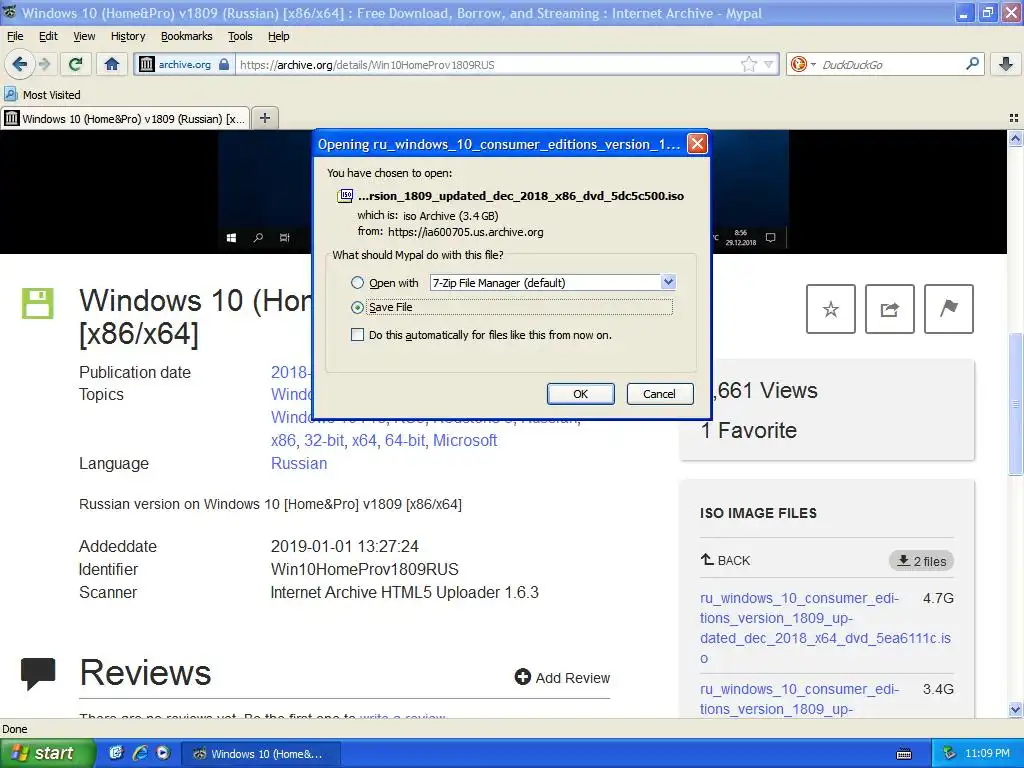Bookmark this page with the star icon
The image size is (1024, 768).
click(748, 64)
